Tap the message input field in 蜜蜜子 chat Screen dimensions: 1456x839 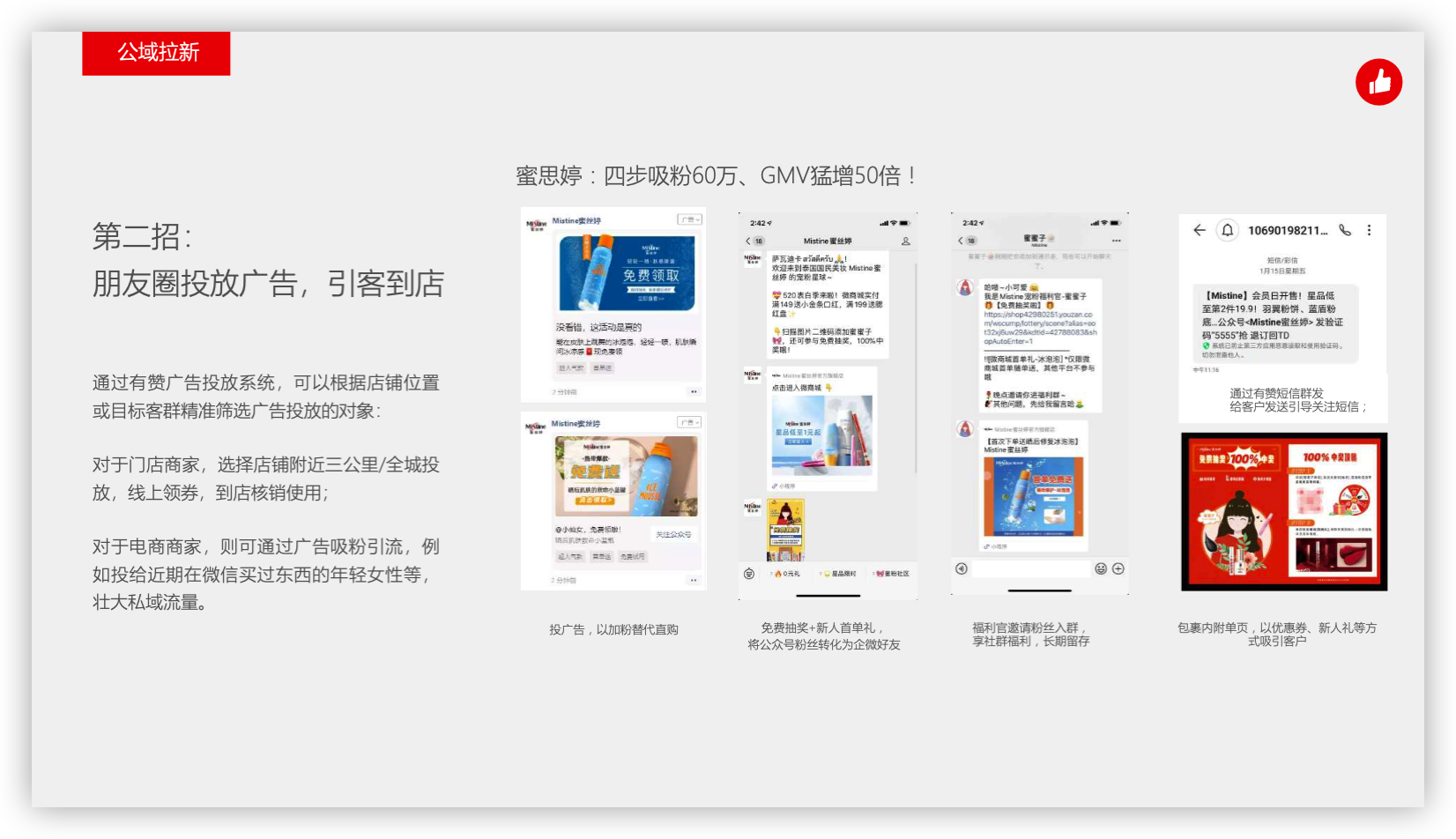(1031, 568)
